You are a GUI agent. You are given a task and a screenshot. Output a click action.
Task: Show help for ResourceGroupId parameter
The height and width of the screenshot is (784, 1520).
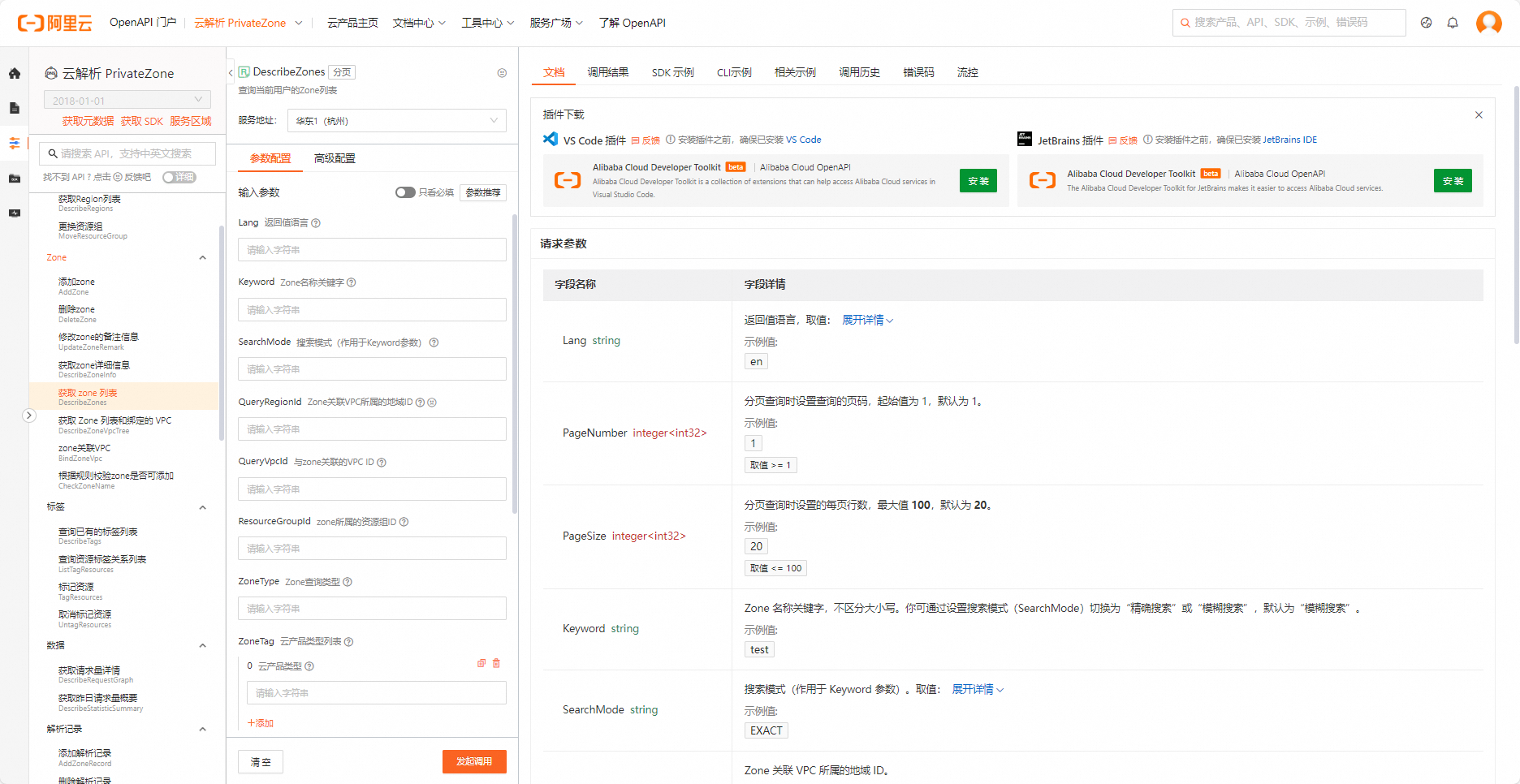tap(404, 522)
